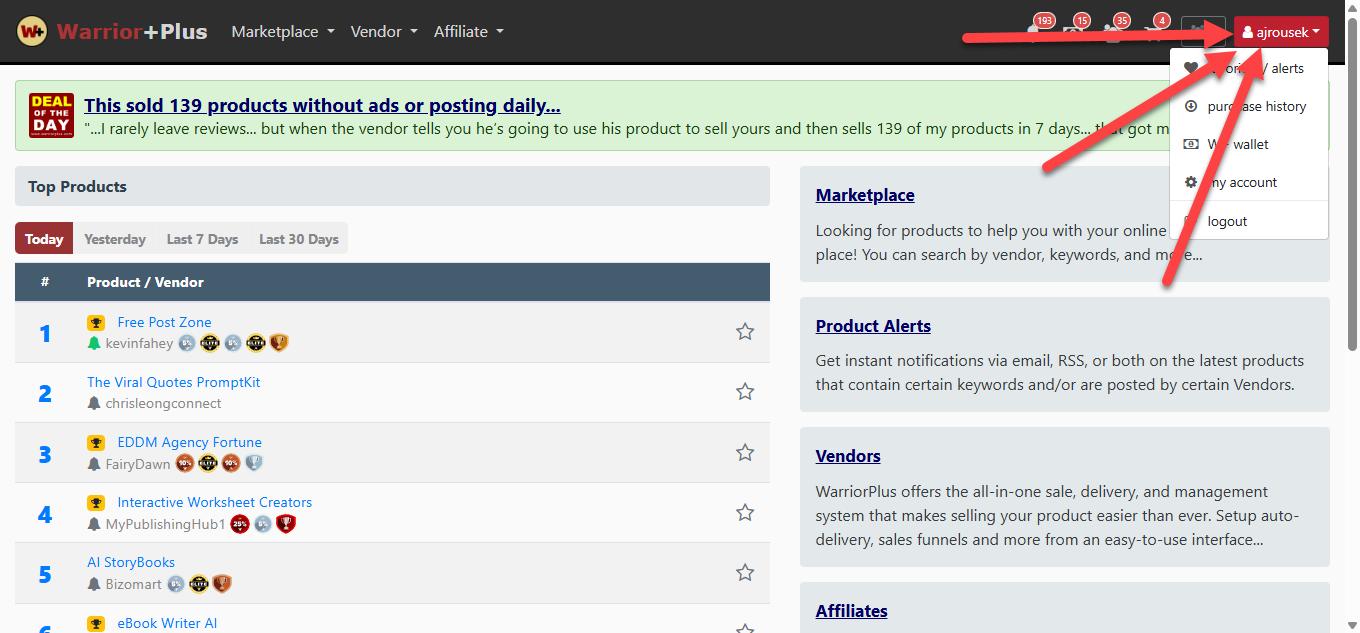Click the orange shield badge next to kevinfahey
Screen dimensions: 1360x633
279,343
